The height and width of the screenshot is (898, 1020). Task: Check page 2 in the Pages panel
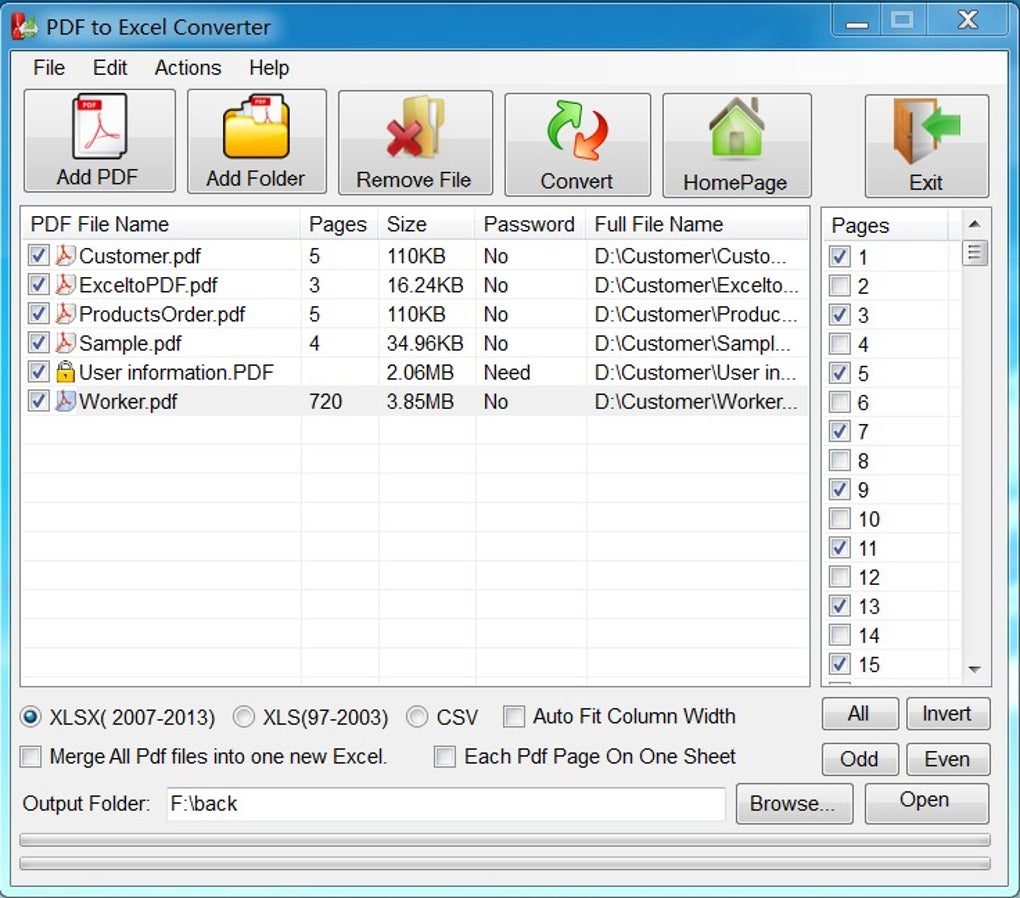pyautogui.click(x=839, y=286)
